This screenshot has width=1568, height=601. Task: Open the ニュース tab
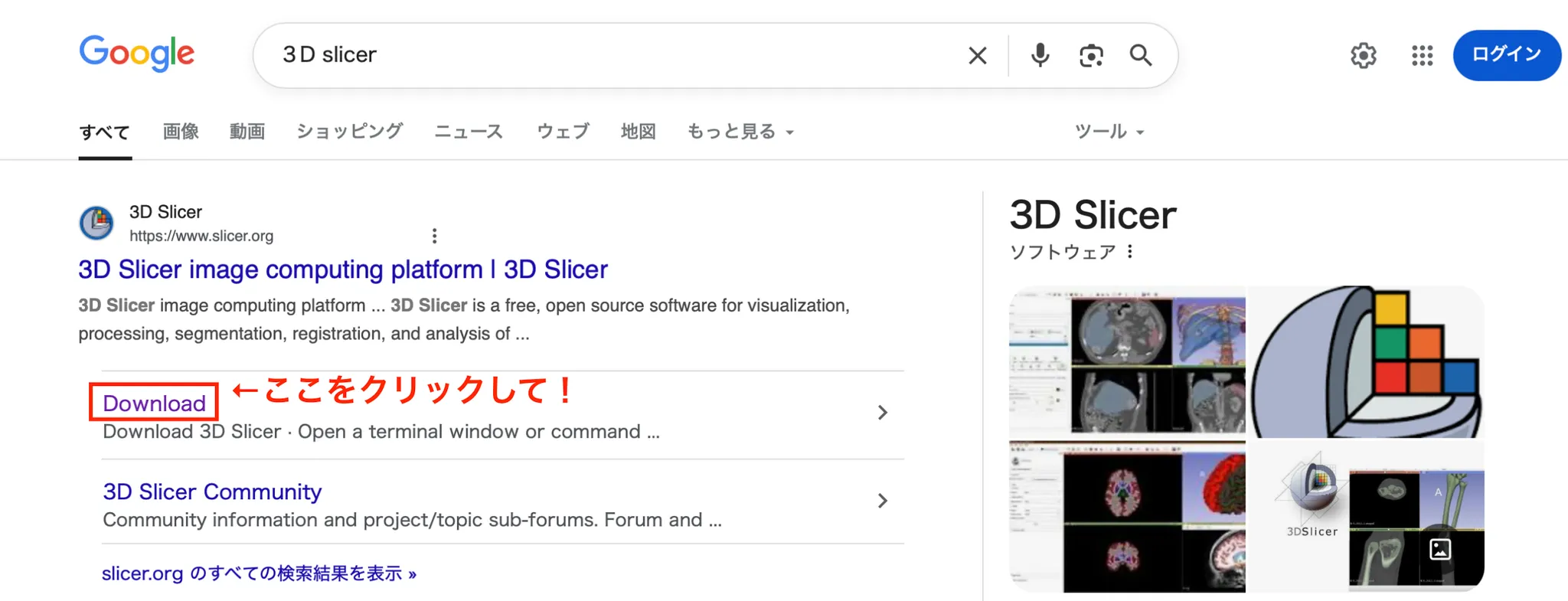pyautogui.click(x=469, y=132)
